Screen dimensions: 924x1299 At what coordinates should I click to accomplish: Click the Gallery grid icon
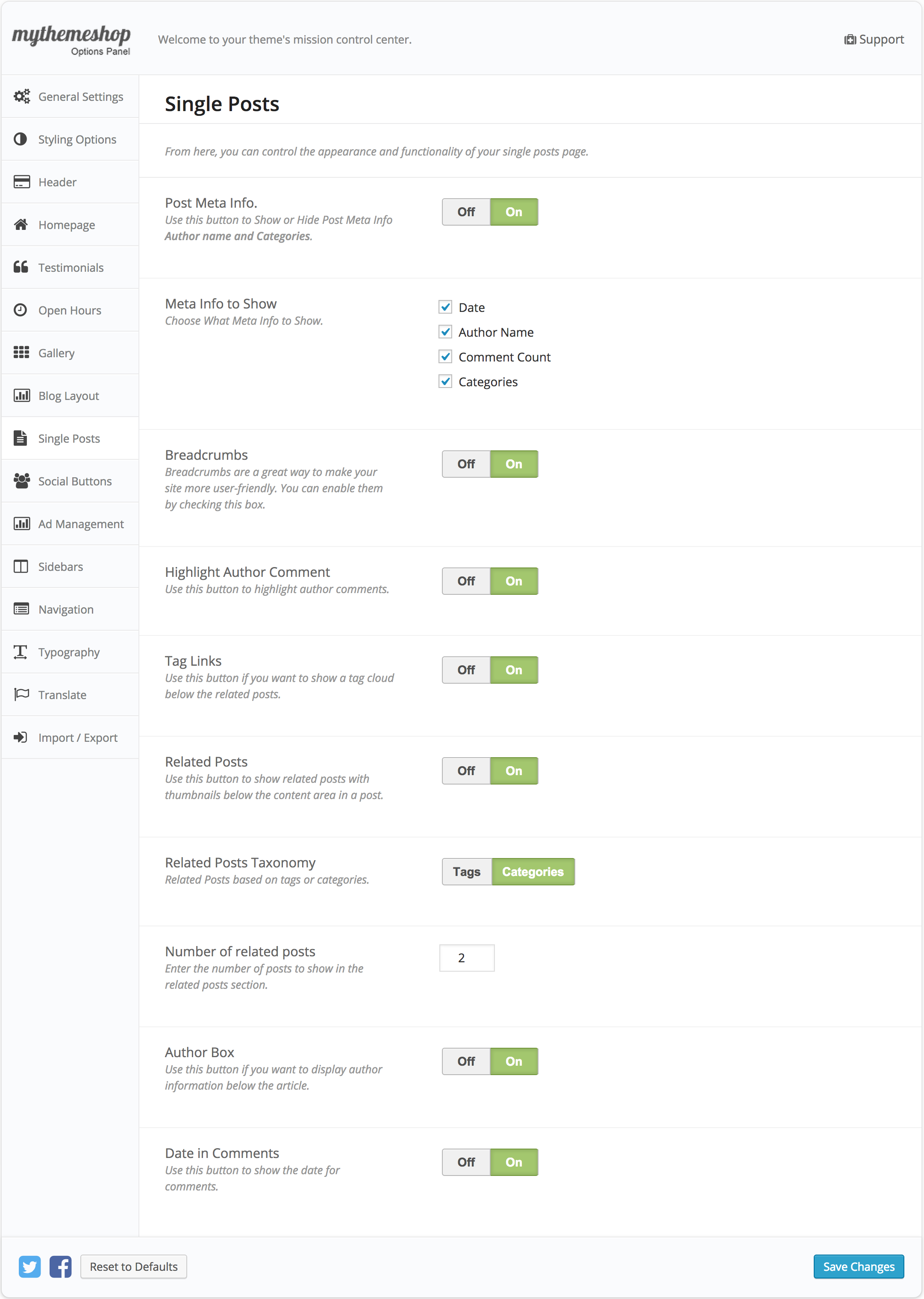pyautogui.click(x=21, y=353)
